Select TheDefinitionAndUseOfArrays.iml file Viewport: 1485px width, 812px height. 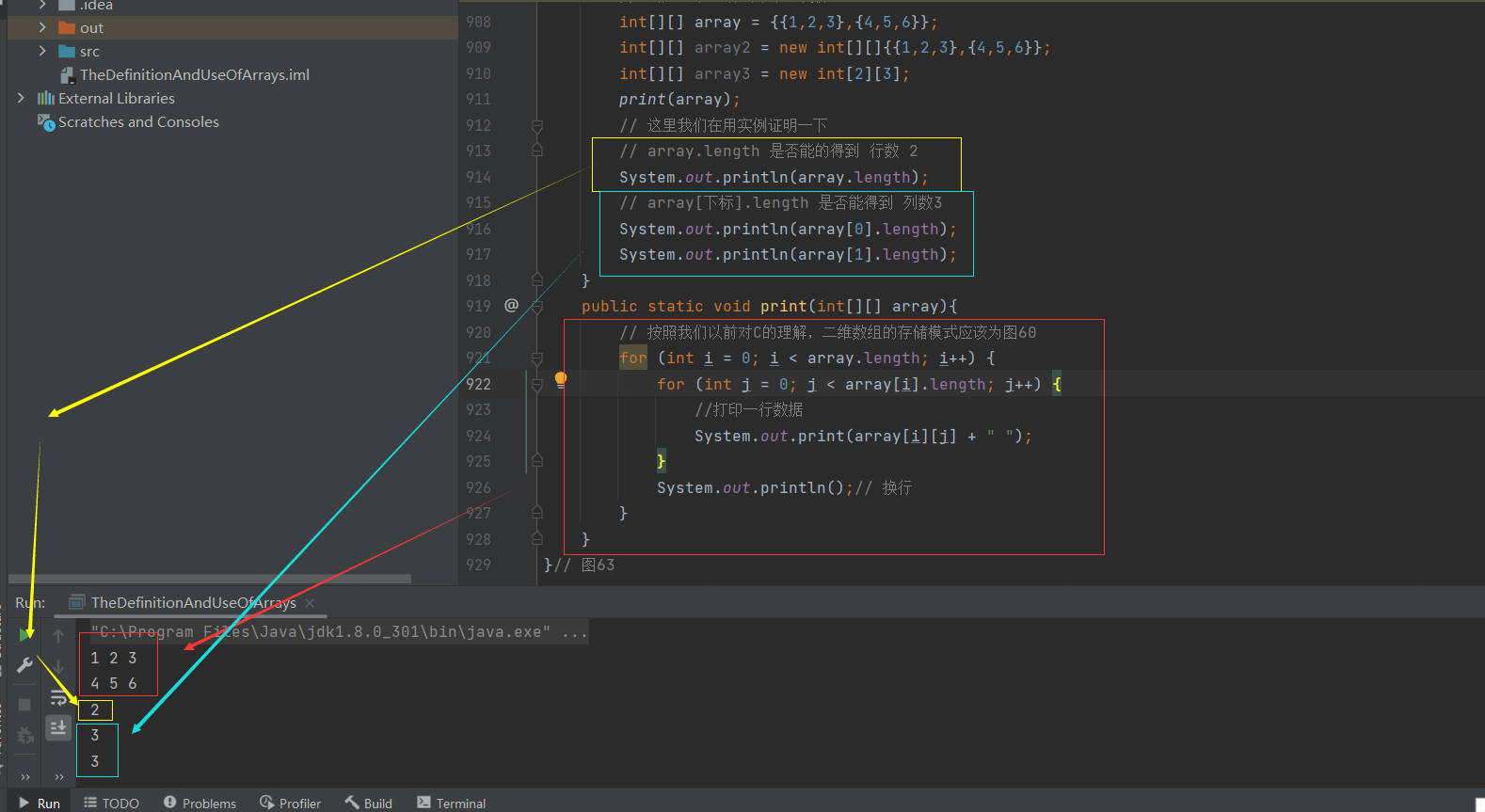coord(195,74)
